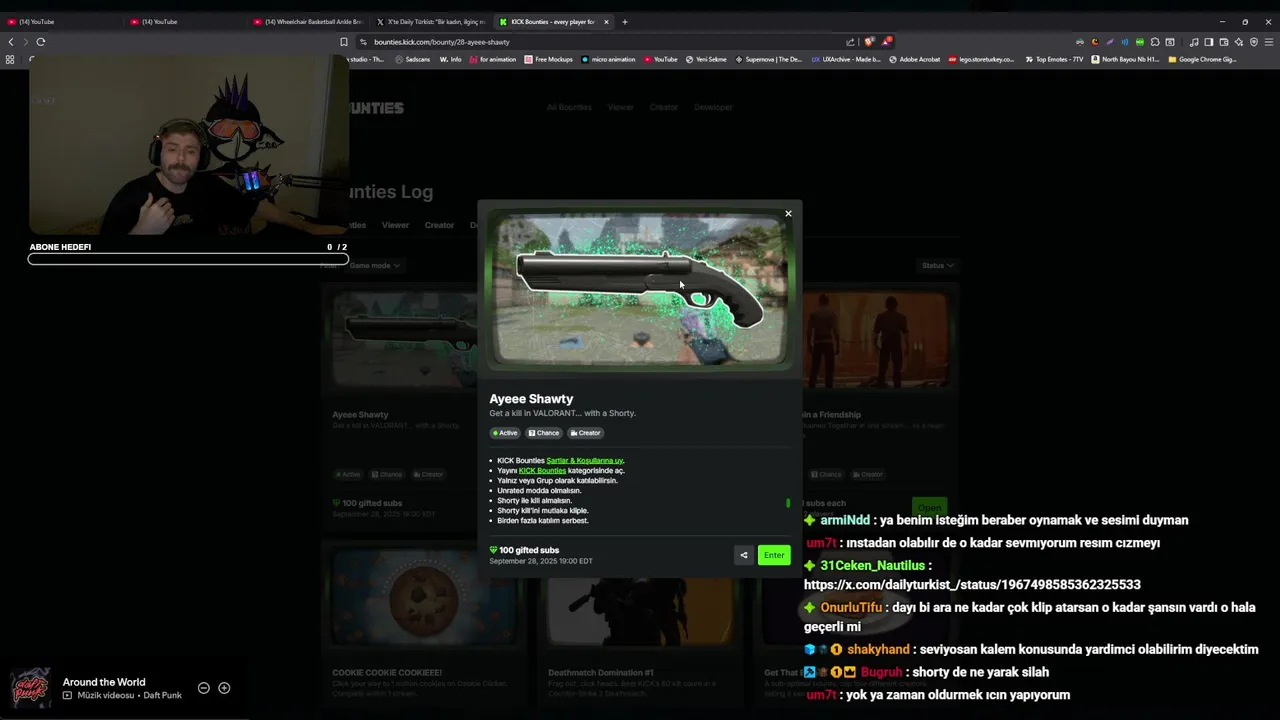Open the Brave VPN shield icon
The width and height of the screenshot is (1280, 720).
[x=1254, y=42]
